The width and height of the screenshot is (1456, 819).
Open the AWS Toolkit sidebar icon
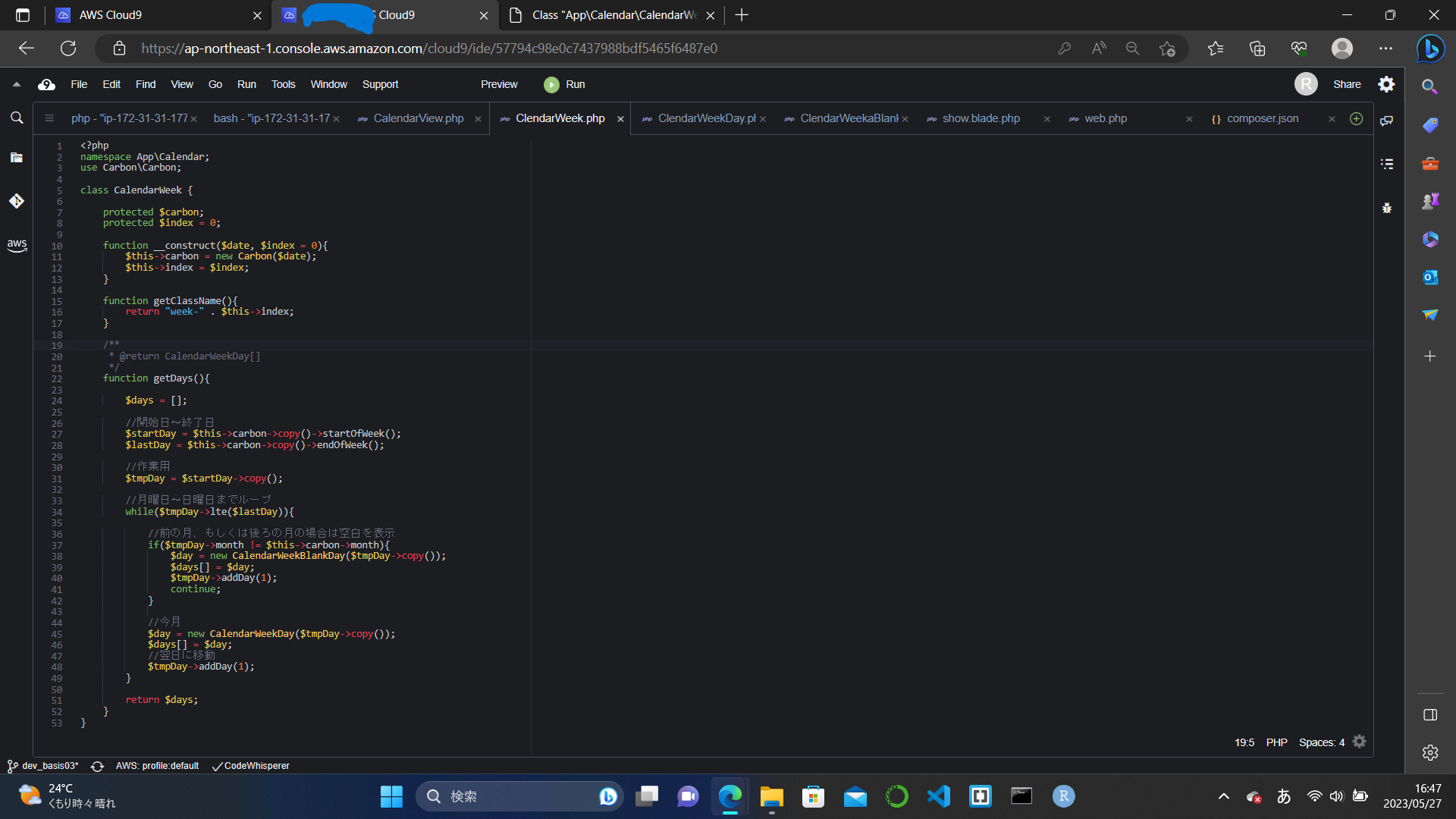(17, 245)
